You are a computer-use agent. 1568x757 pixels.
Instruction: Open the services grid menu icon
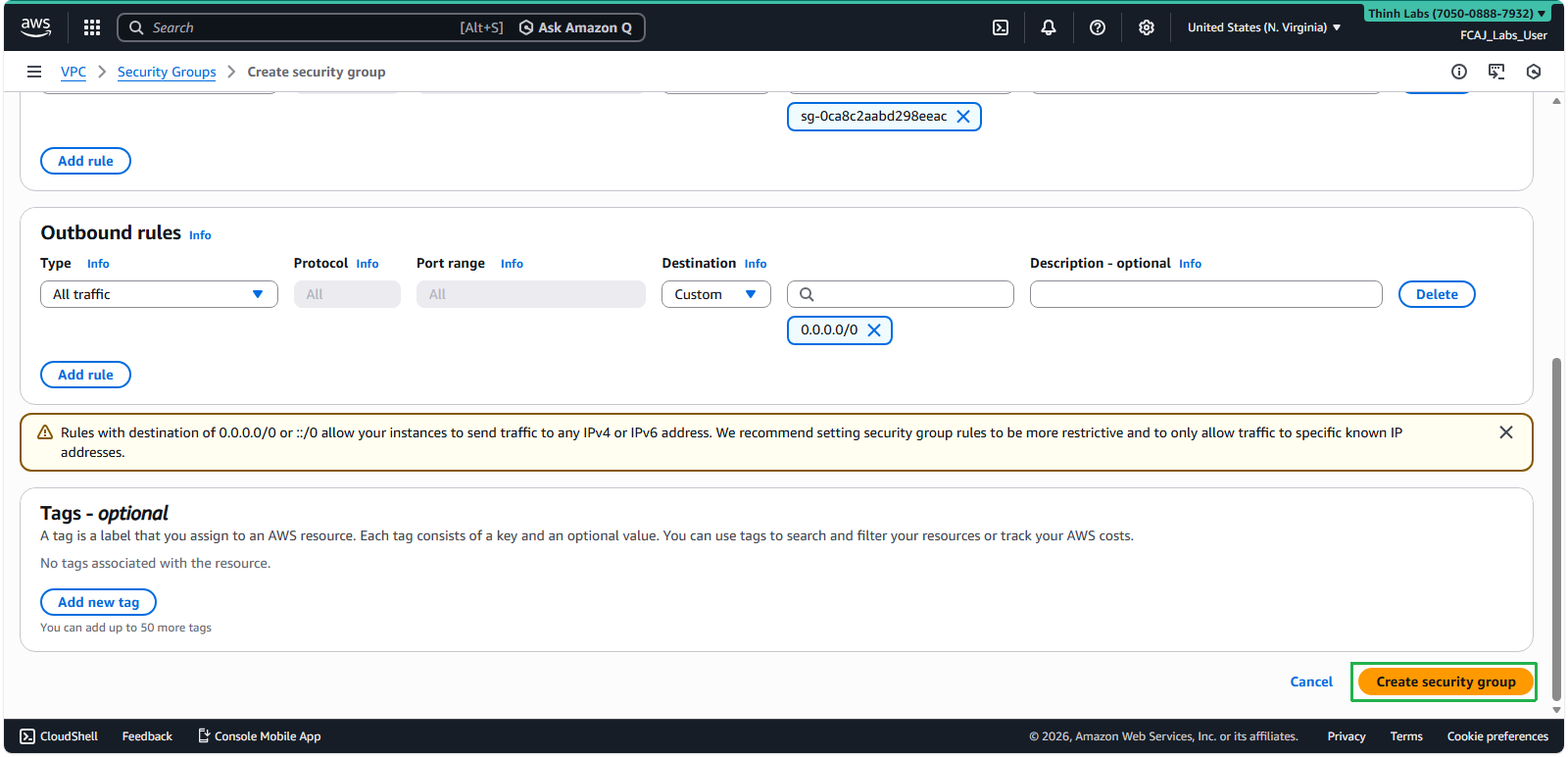point(92,27)
